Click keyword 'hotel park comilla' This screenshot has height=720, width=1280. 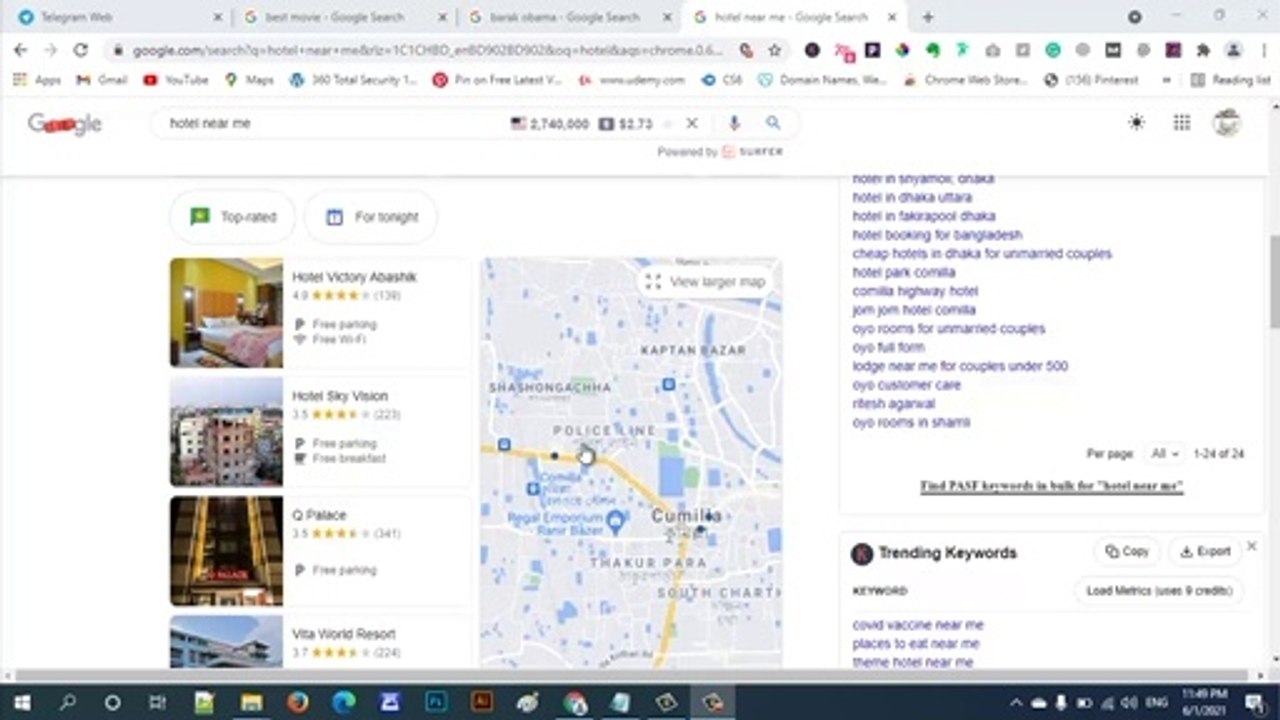pos(903,272)
